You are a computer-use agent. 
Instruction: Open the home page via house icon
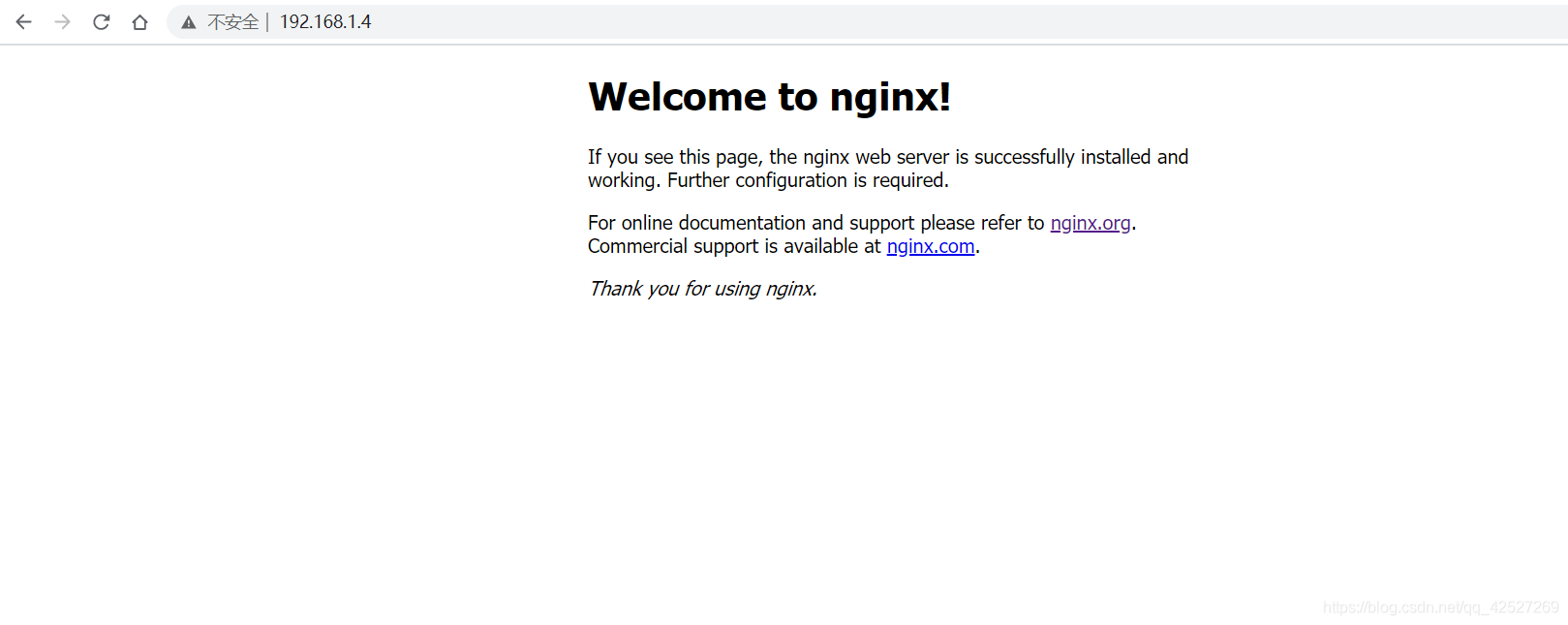(x=140, y=21)
